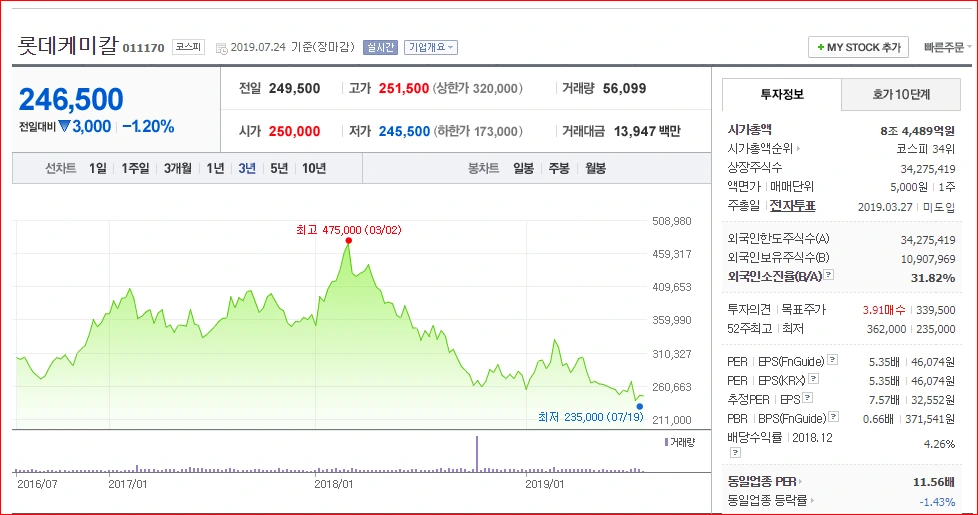Screen dimensions: 978x515
Task: Add to MY STOCK button
Action: (858, 47)
